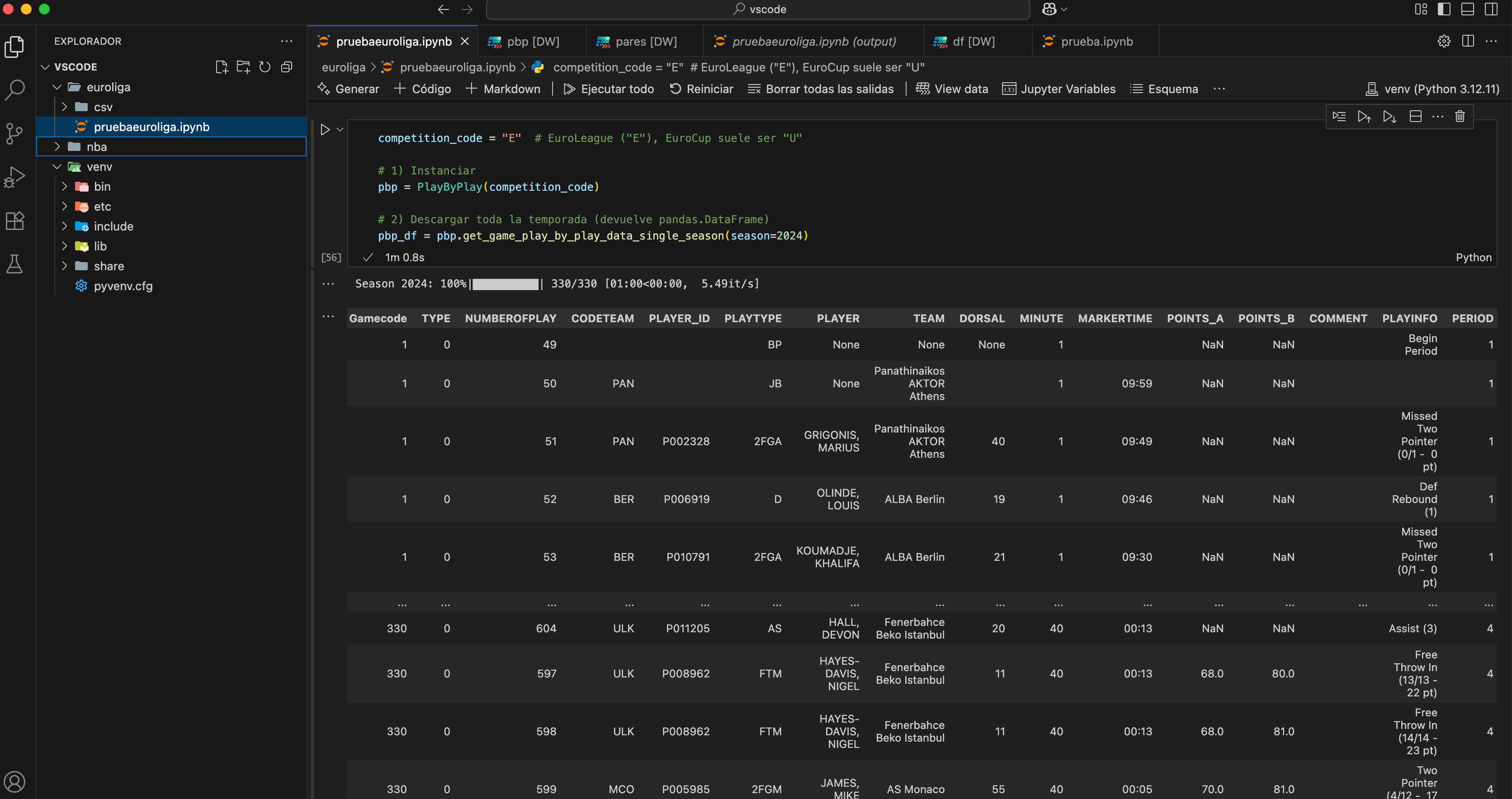Delete the cell with trash icon
Viewport: 1512px width, 799px height.
tap(1460, 116)
